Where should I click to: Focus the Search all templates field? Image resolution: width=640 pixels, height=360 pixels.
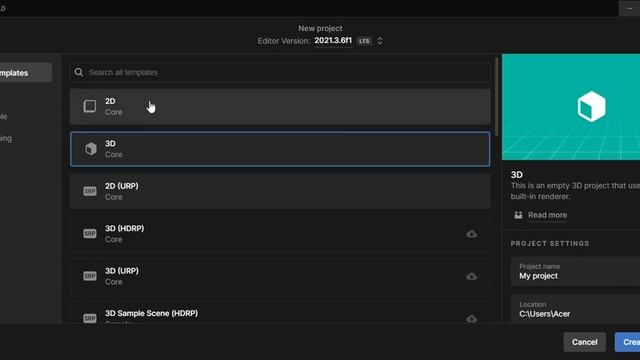pos(280,72)
